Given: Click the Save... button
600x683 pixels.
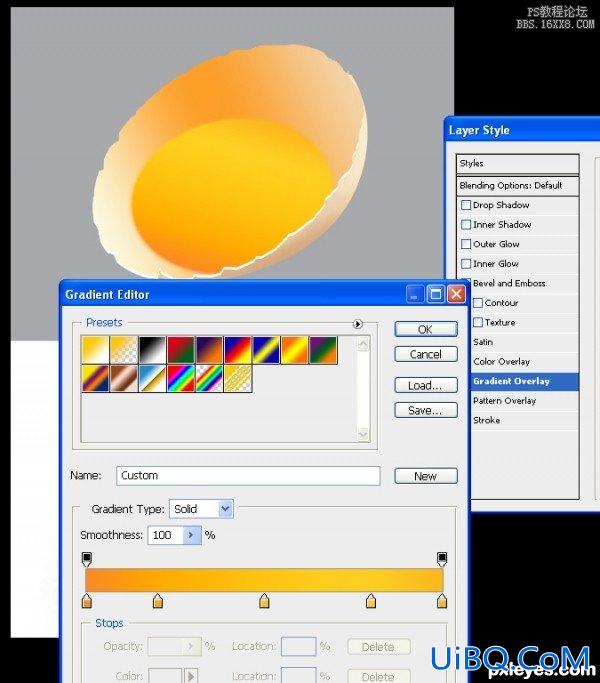Looking at the screenshot, I should click(426, 410).
